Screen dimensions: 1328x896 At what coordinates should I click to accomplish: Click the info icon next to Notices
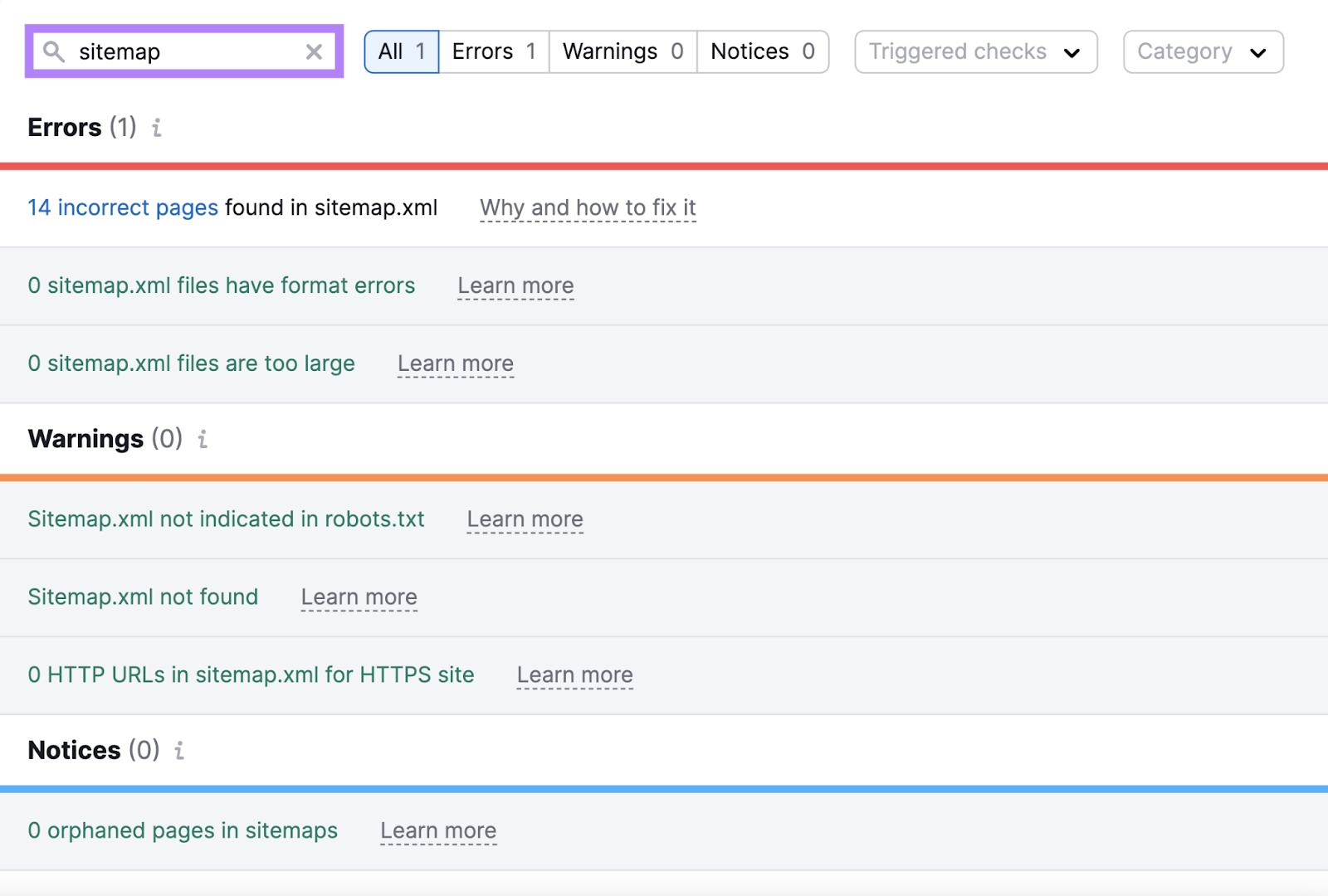[179, 751]
